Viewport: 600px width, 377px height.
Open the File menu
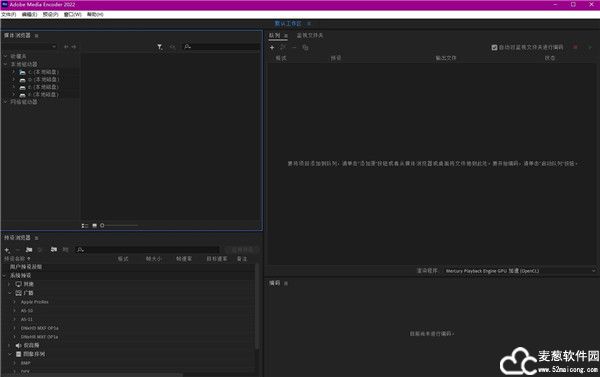point(8,15)
